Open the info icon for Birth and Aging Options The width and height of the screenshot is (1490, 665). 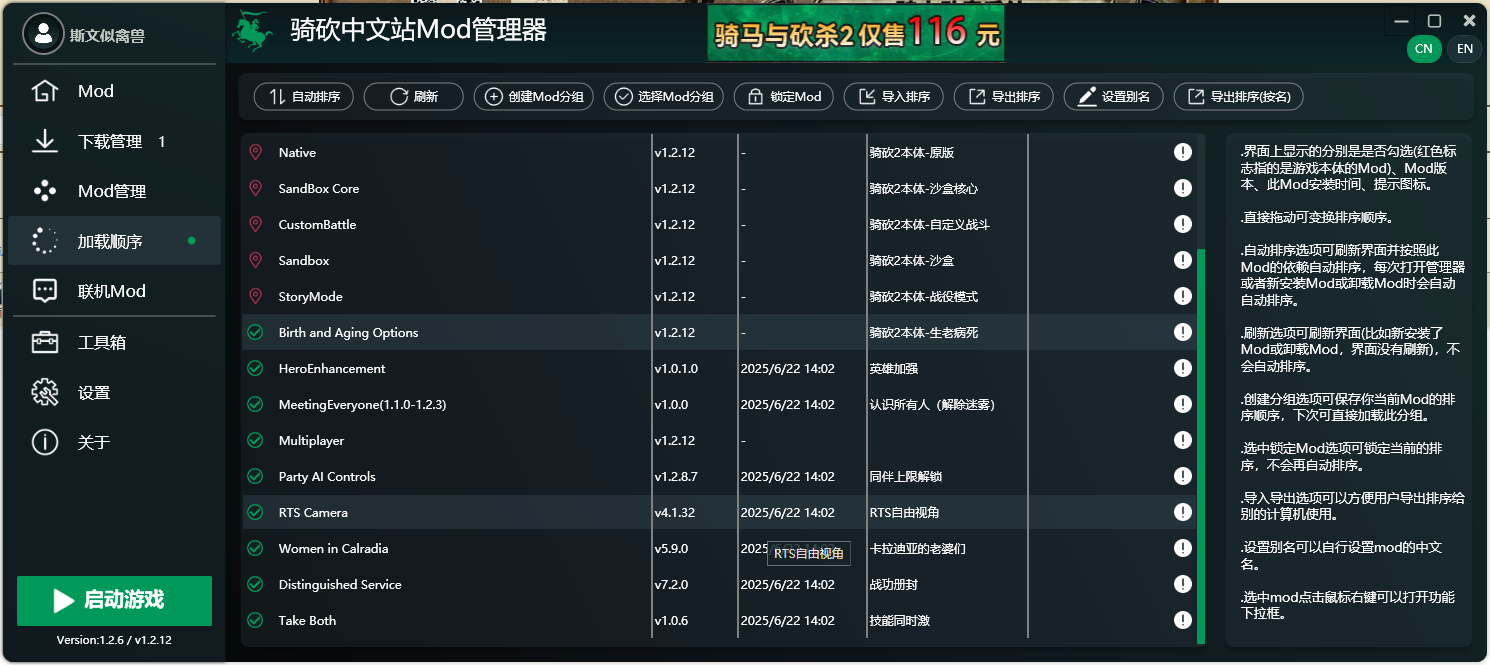[x=1183, y=332]
